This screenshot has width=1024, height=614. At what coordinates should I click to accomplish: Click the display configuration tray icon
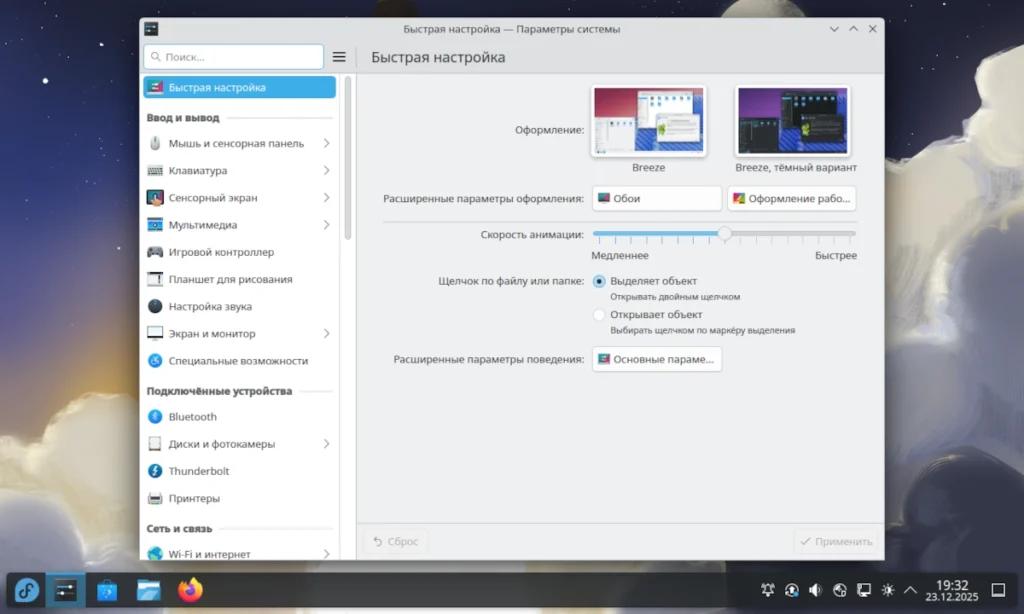click(x=864, y=590)
